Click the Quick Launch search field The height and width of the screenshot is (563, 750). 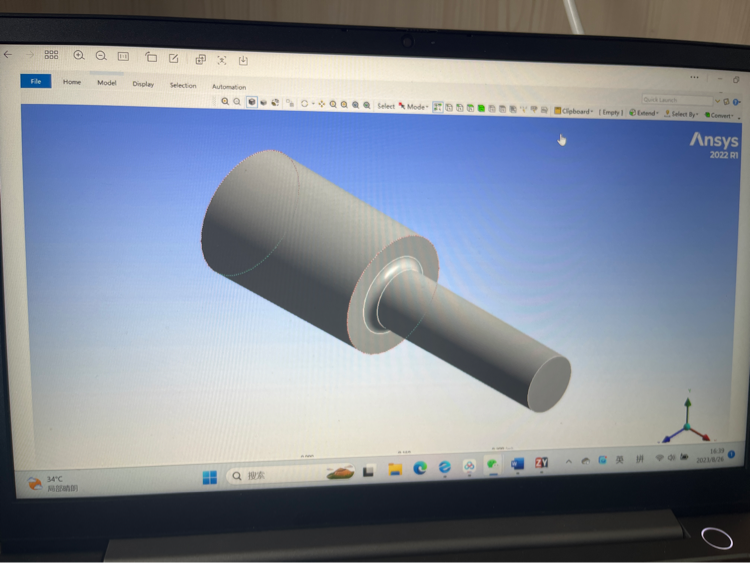(x=677, y=99)
